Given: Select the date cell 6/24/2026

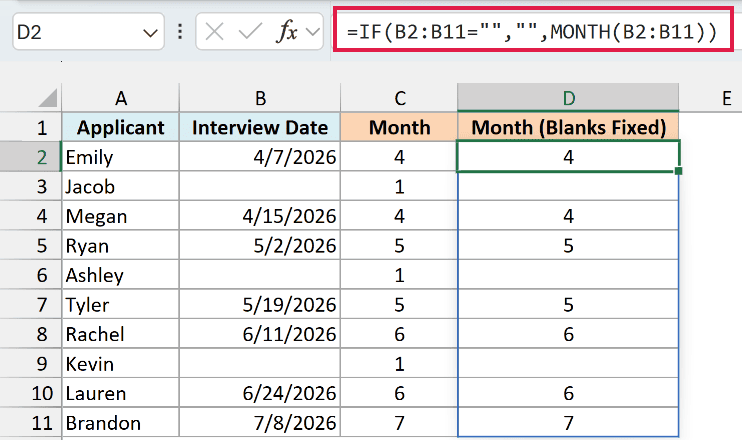Looking at the screenshot, I should pyautogui.click(x=260, y=393).
